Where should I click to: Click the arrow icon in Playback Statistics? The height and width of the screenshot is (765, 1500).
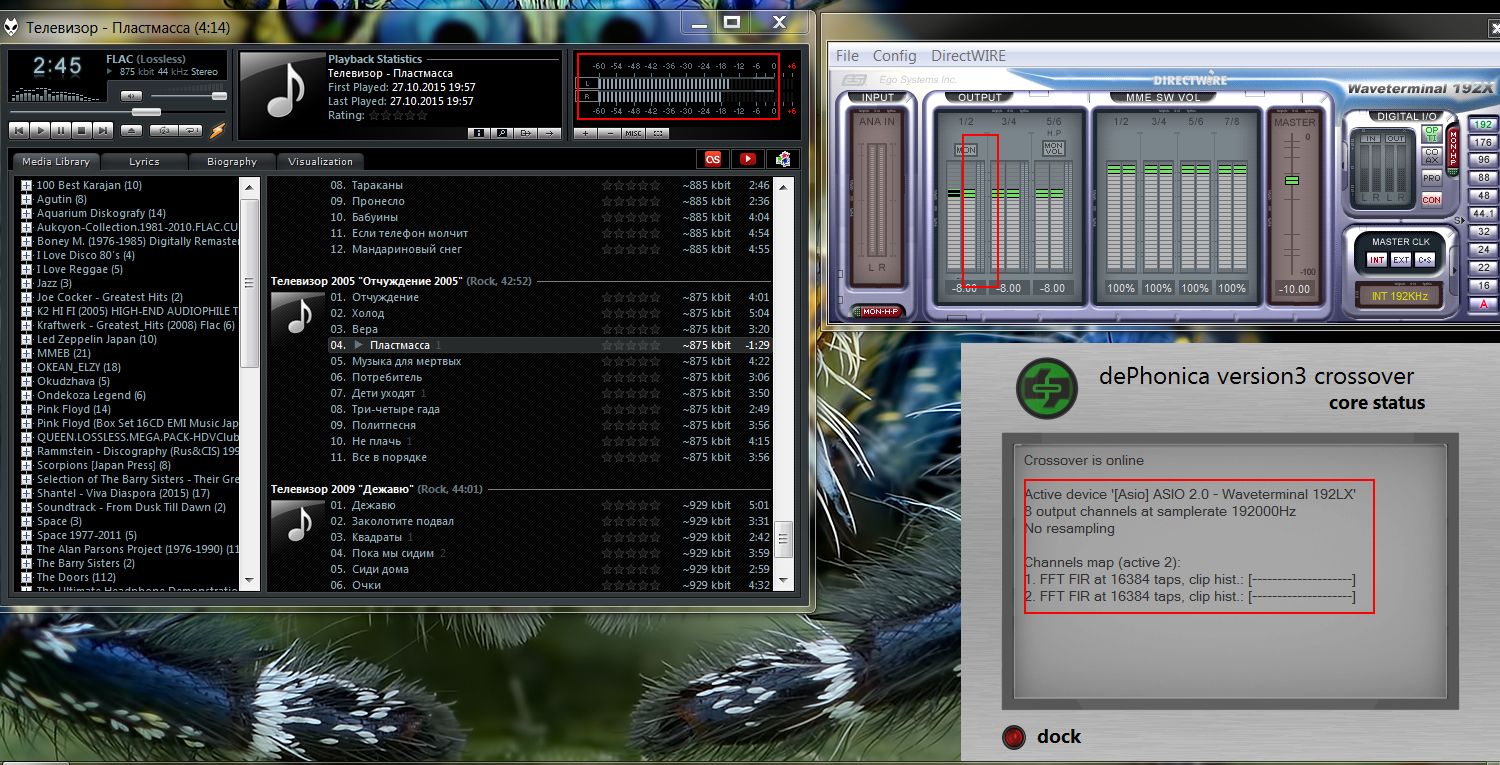pyautogui.click(x=549, y=133)
